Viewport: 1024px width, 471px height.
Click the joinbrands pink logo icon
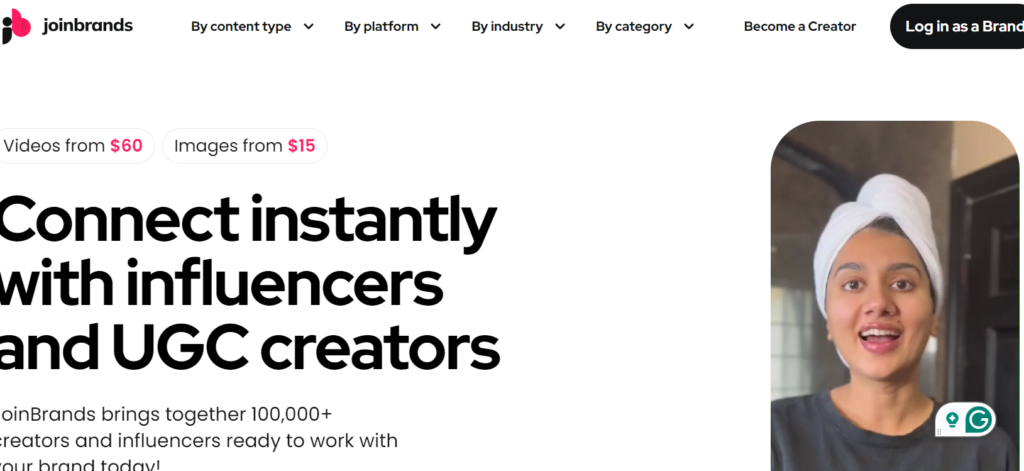point(16,26)
